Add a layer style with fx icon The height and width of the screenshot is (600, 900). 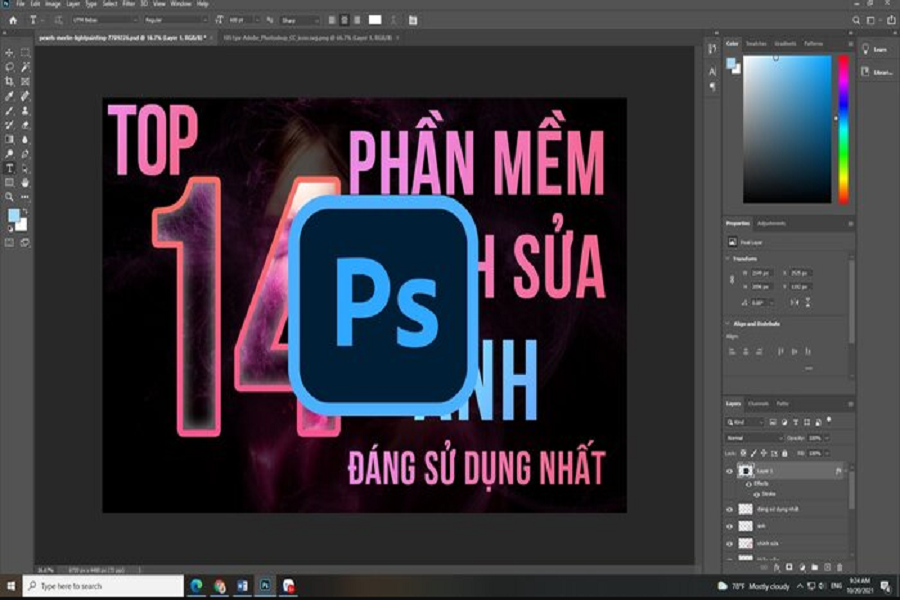777,567
